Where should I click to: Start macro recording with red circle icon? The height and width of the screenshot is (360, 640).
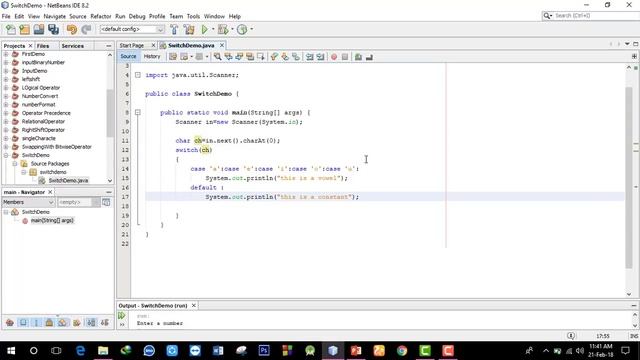(334, 57)
